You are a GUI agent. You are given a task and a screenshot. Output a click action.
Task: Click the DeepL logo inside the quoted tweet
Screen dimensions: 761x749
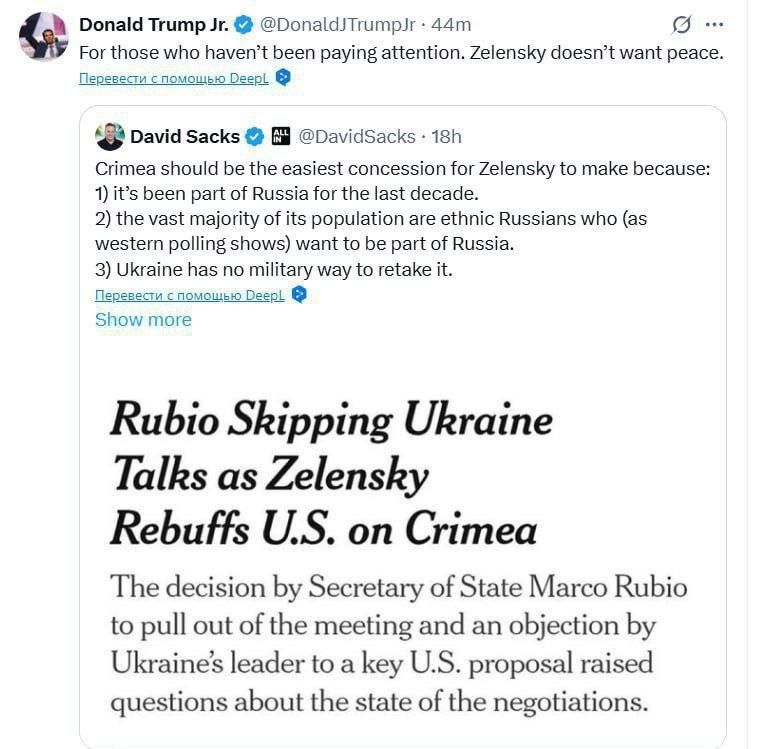click(299, 295)
